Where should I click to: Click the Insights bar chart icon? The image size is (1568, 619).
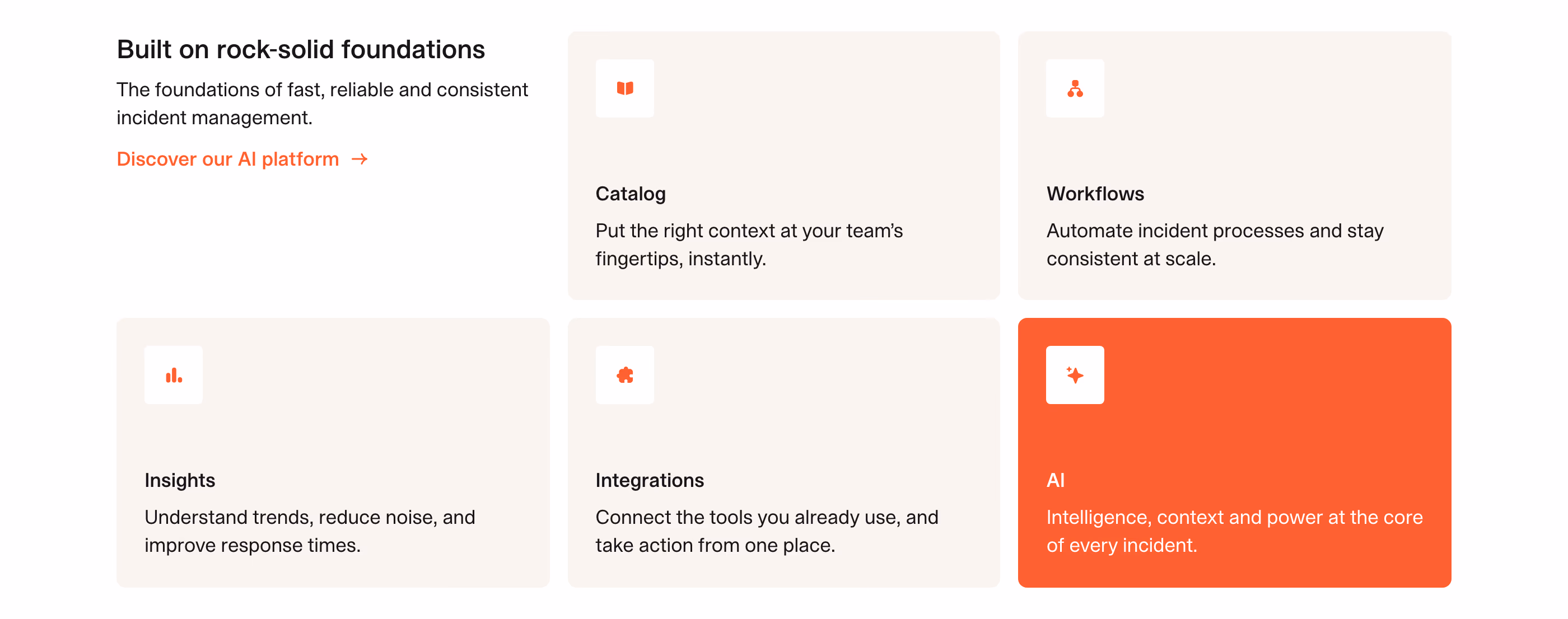174,375
